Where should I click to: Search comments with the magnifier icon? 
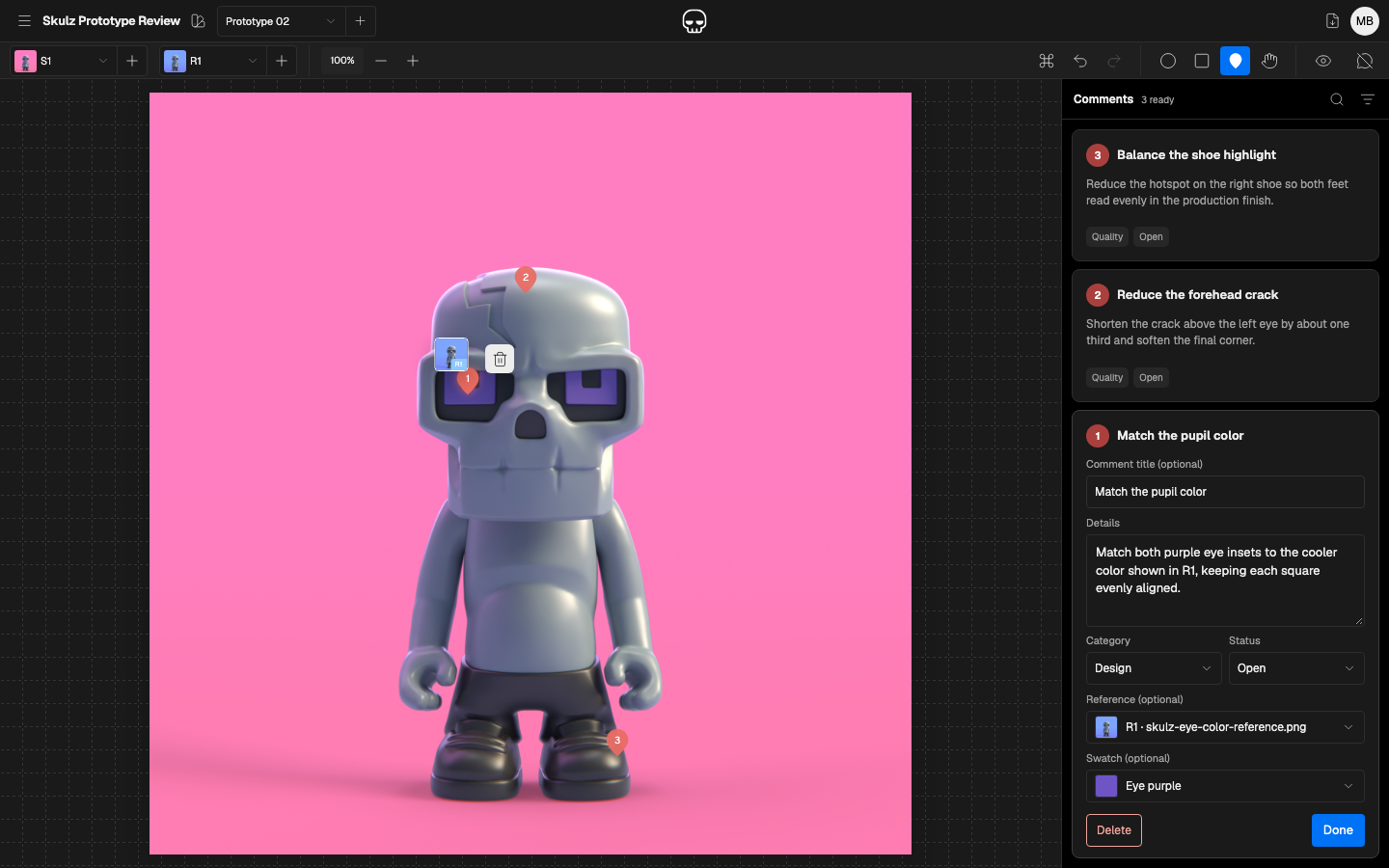tap(1337, 99)
